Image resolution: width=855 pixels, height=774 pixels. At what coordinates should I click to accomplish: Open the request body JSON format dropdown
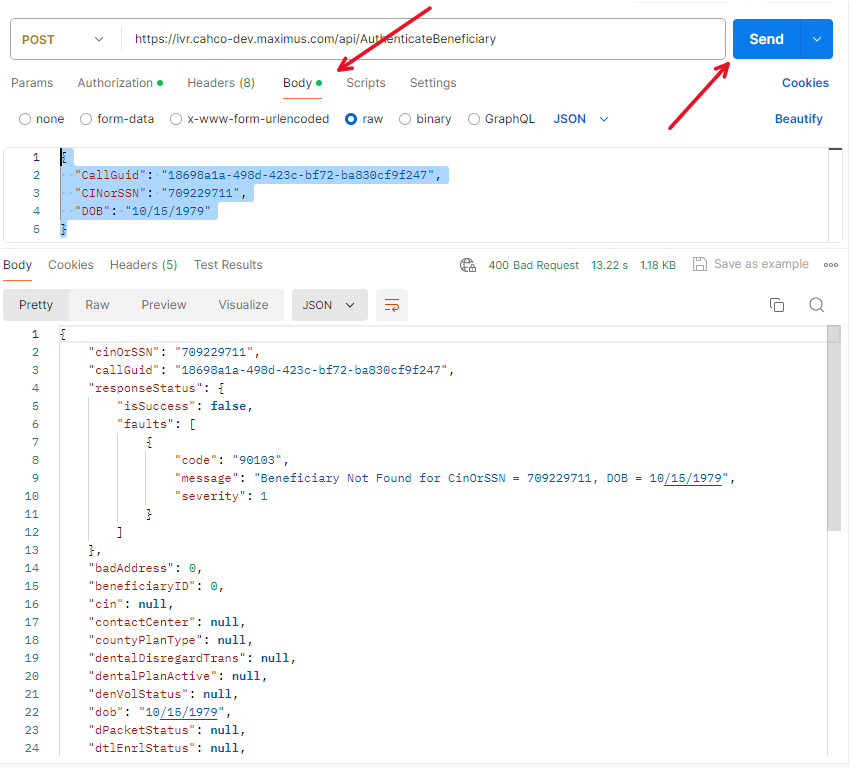coord(581,119)
